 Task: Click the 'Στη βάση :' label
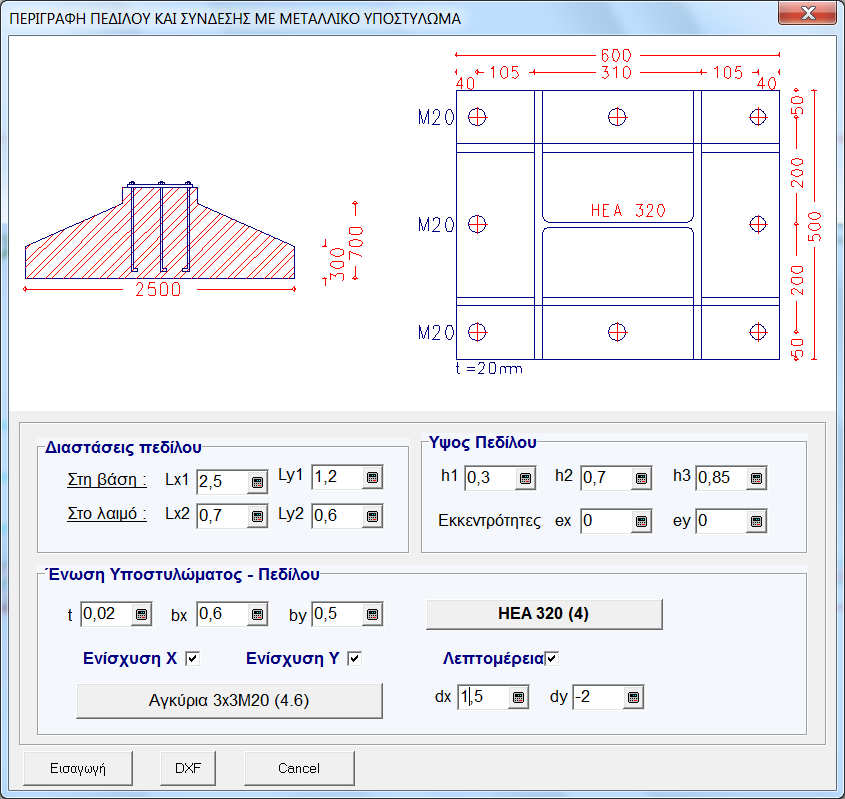(x=107, y=480)
